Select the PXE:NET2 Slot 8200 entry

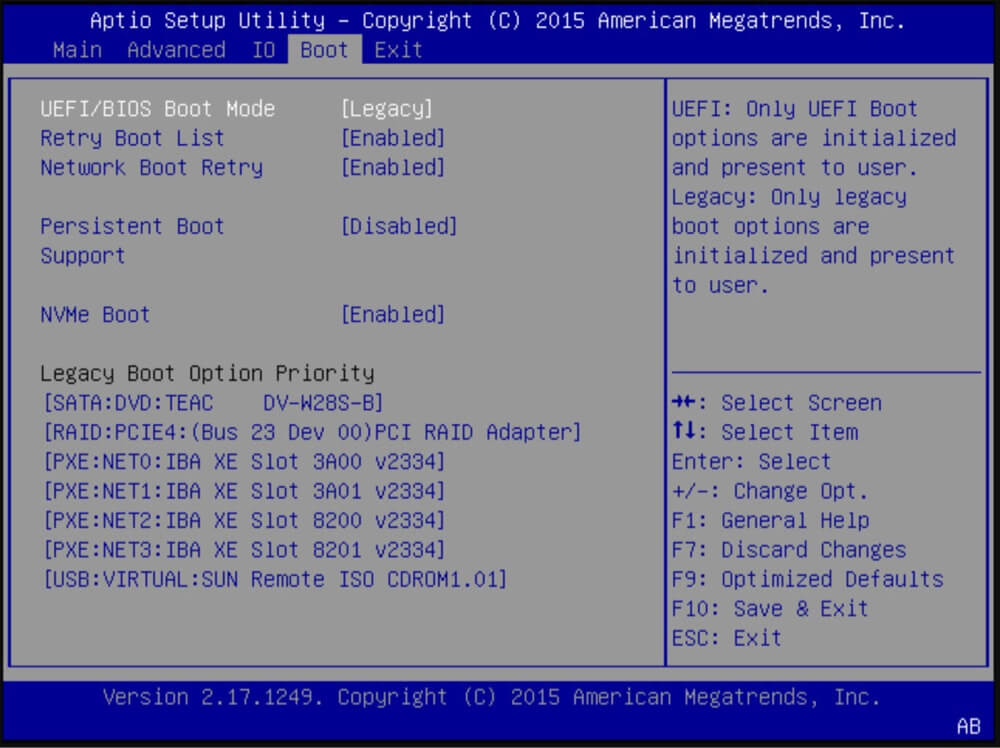point(245,520)
